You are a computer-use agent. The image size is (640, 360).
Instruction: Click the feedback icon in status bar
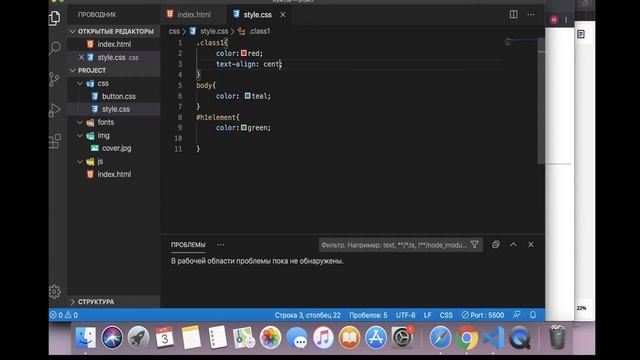517,315
